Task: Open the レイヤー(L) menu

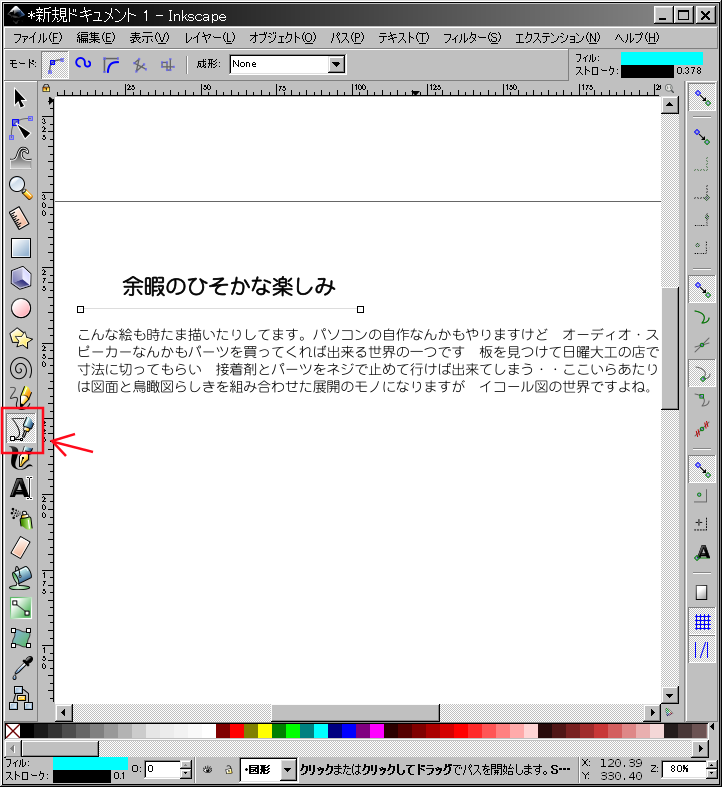Action: pos(210,38)
